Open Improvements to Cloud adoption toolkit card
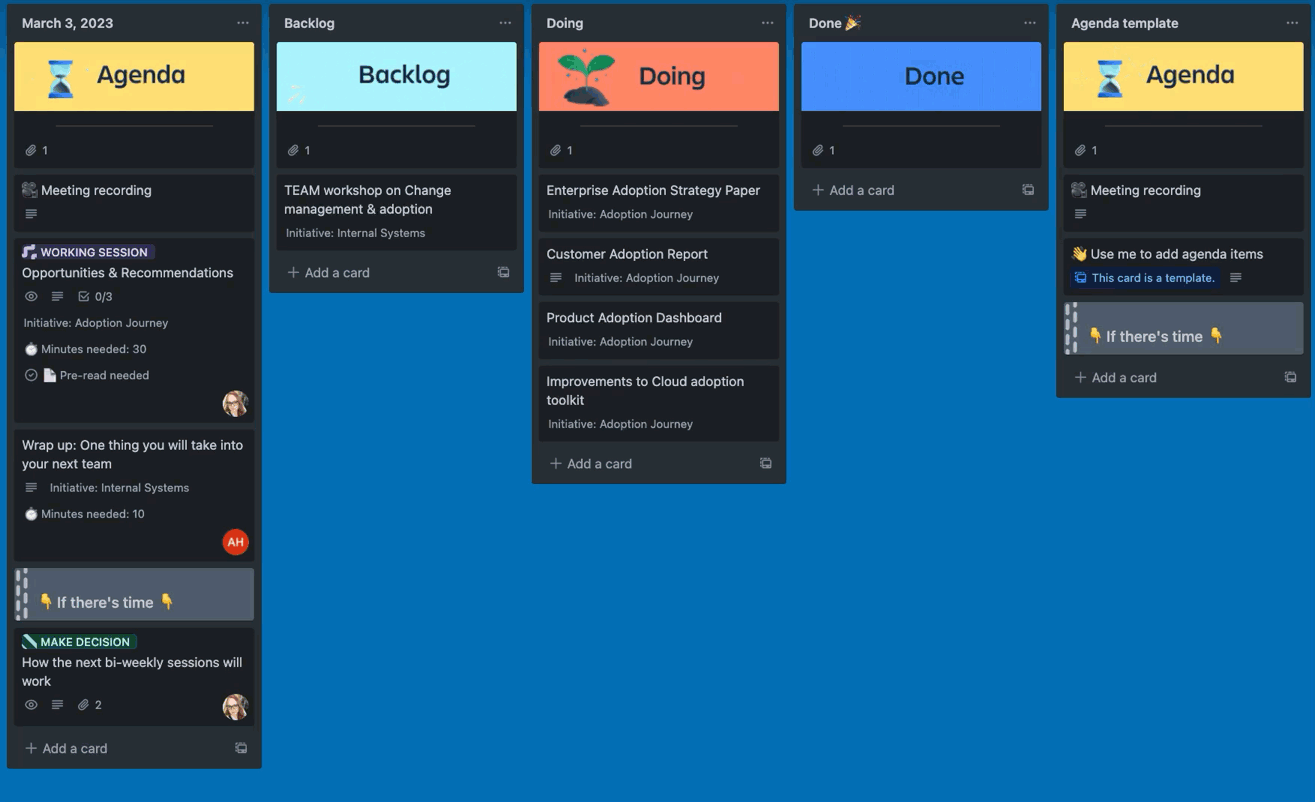Image resolution: width=1315 pixels, height=802 pixels. (x=659, y=403)
